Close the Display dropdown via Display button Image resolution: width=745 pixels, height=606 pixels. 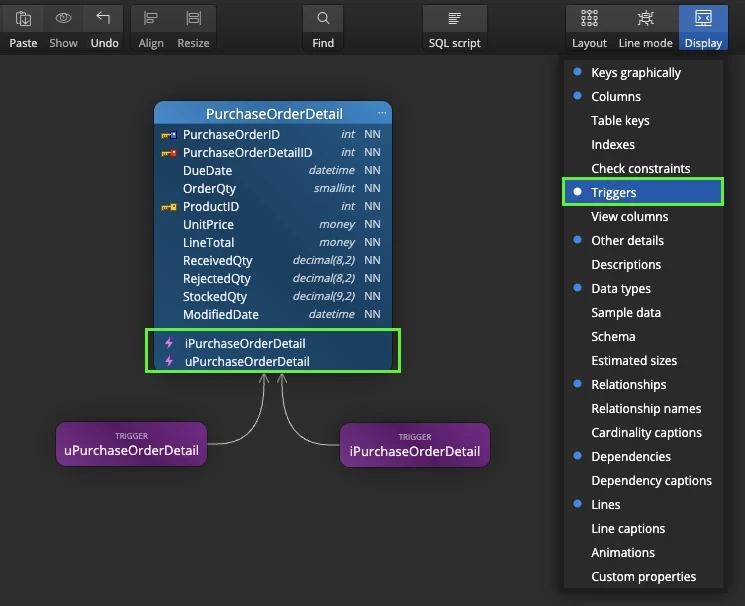[703, 28]
